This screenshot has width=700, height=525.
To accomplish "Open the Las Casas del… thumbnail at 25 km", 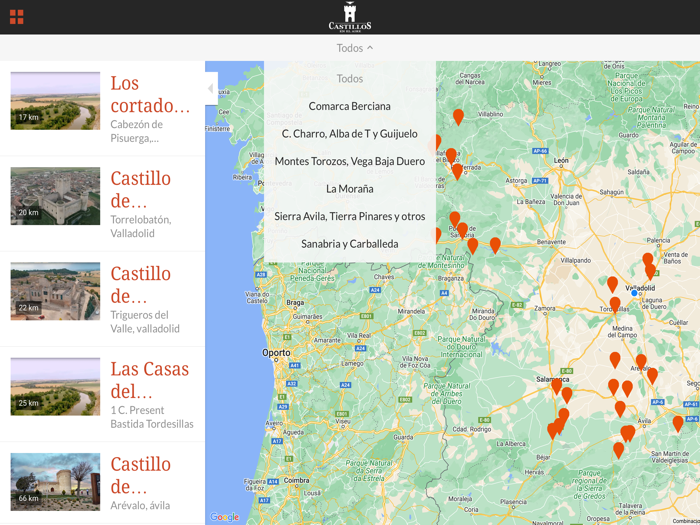I will [x=55, y=387].
